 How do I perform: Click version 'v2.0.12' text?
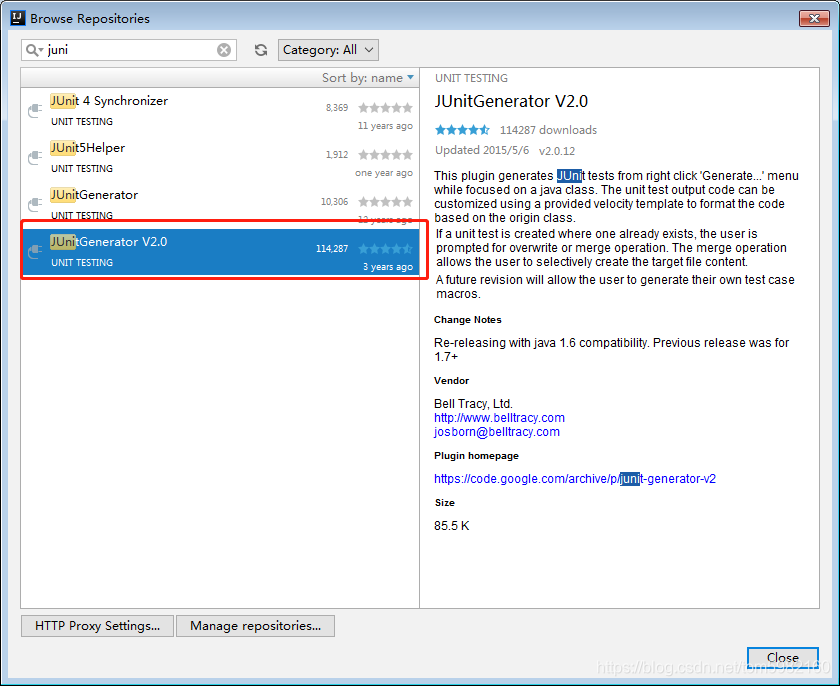pyautogui.click(x=557, y=151)
